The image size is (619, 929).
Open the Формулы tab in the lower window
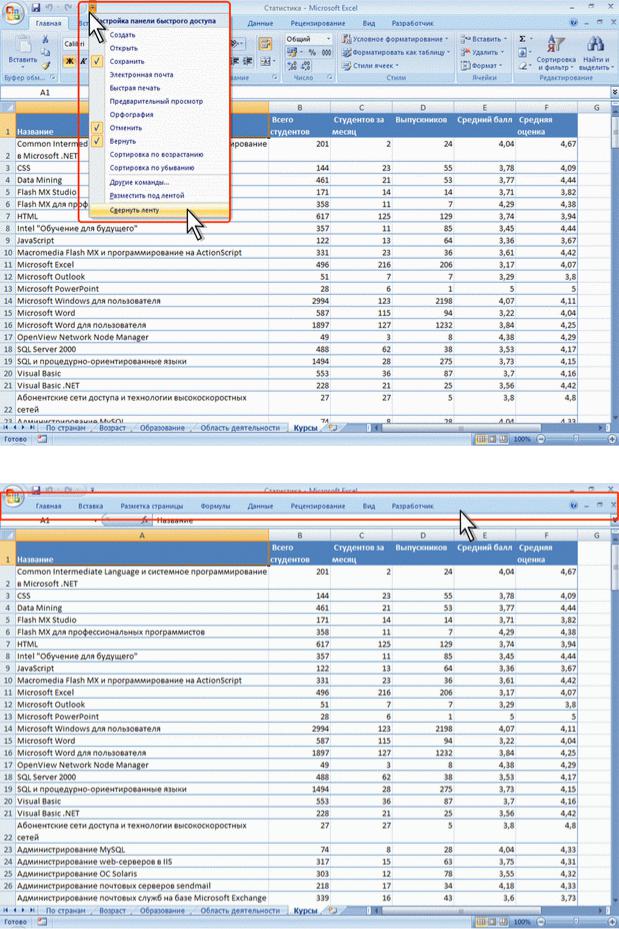pos(215,507)
